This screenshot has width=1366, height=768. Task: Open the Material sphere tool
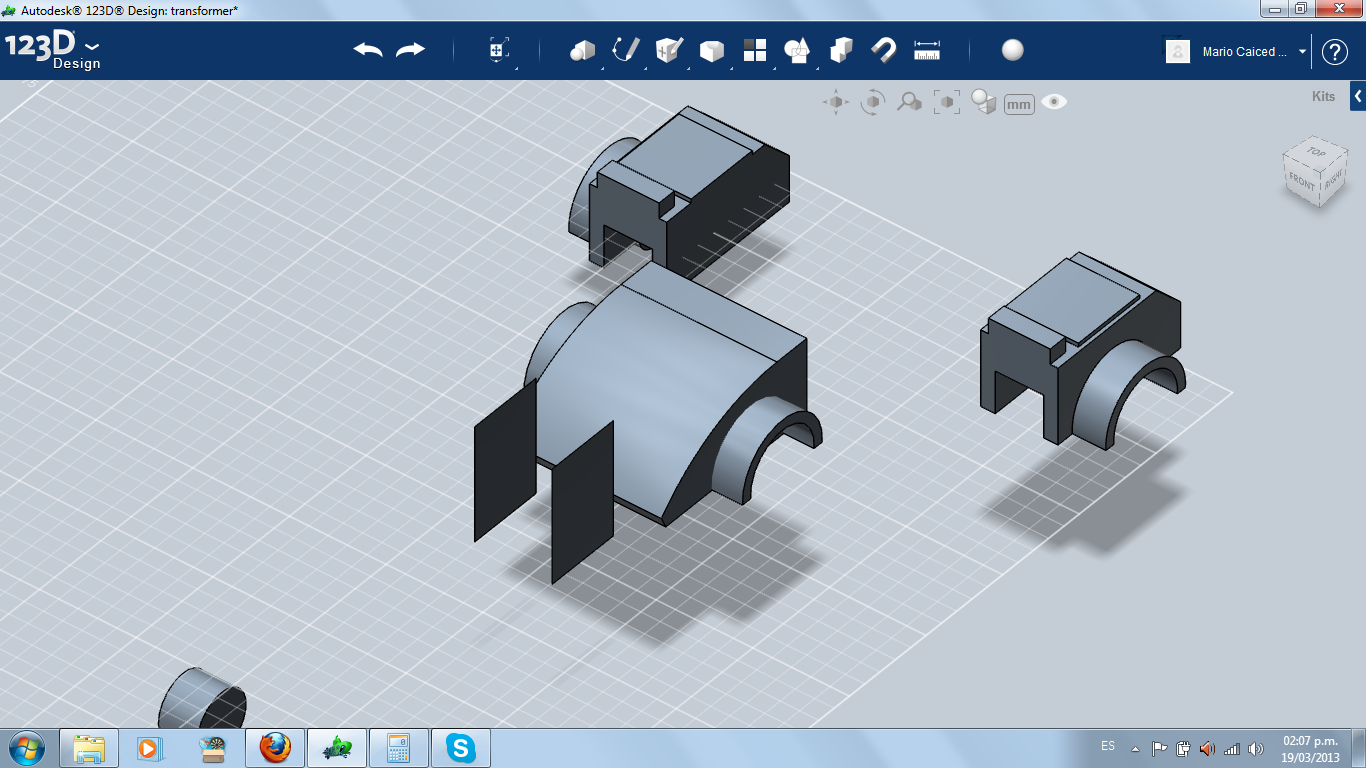[x=1013, y=50]
